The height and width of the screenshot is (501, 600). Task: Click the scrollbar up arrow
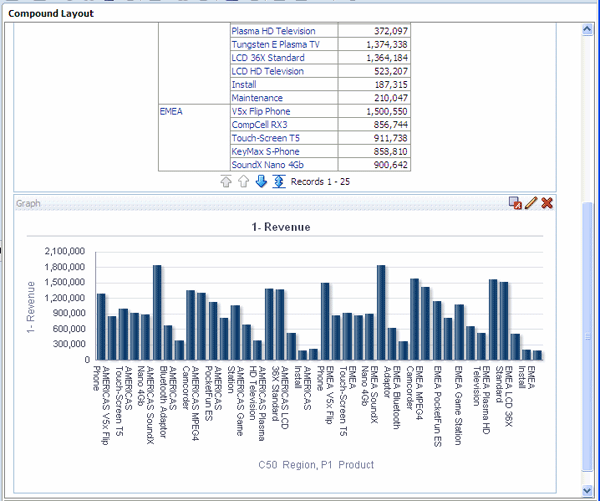coord(587,29)
